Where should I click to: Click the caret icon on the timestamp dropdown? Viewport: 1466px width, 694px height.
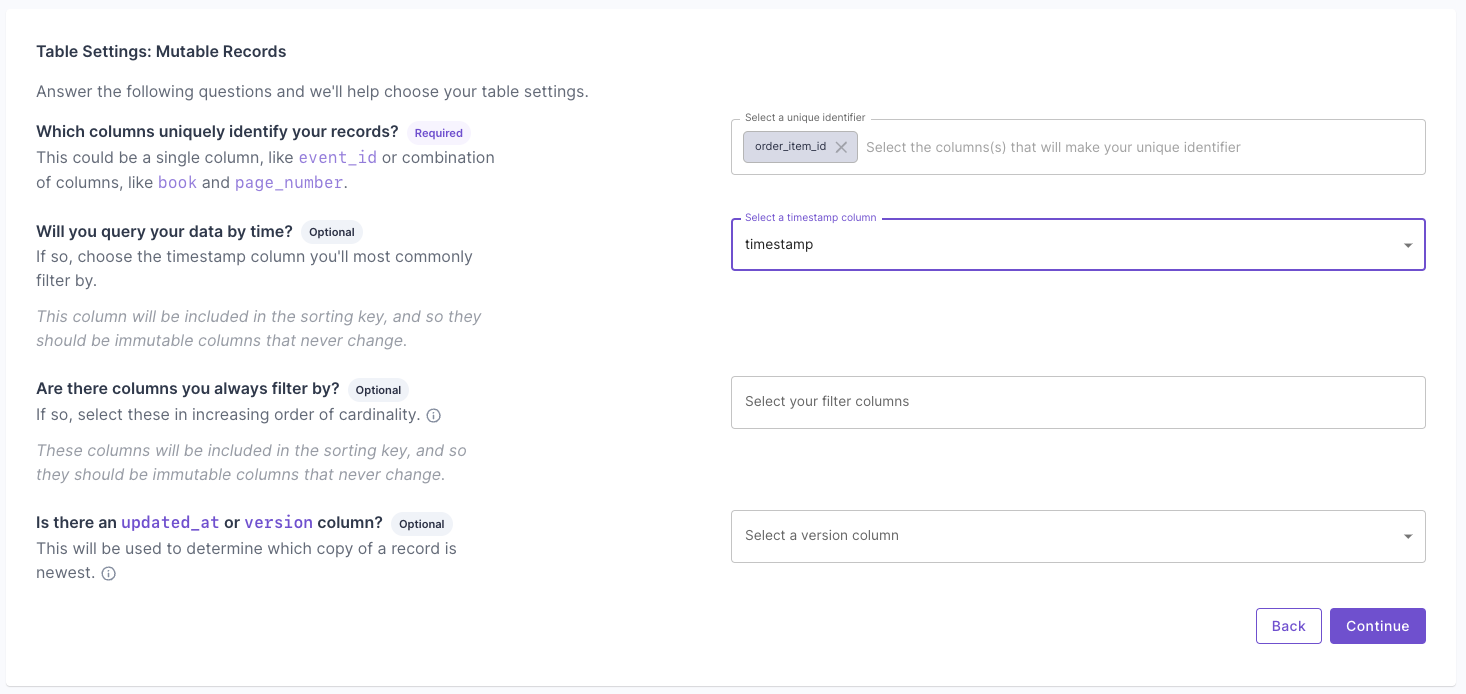point(1406,244)
